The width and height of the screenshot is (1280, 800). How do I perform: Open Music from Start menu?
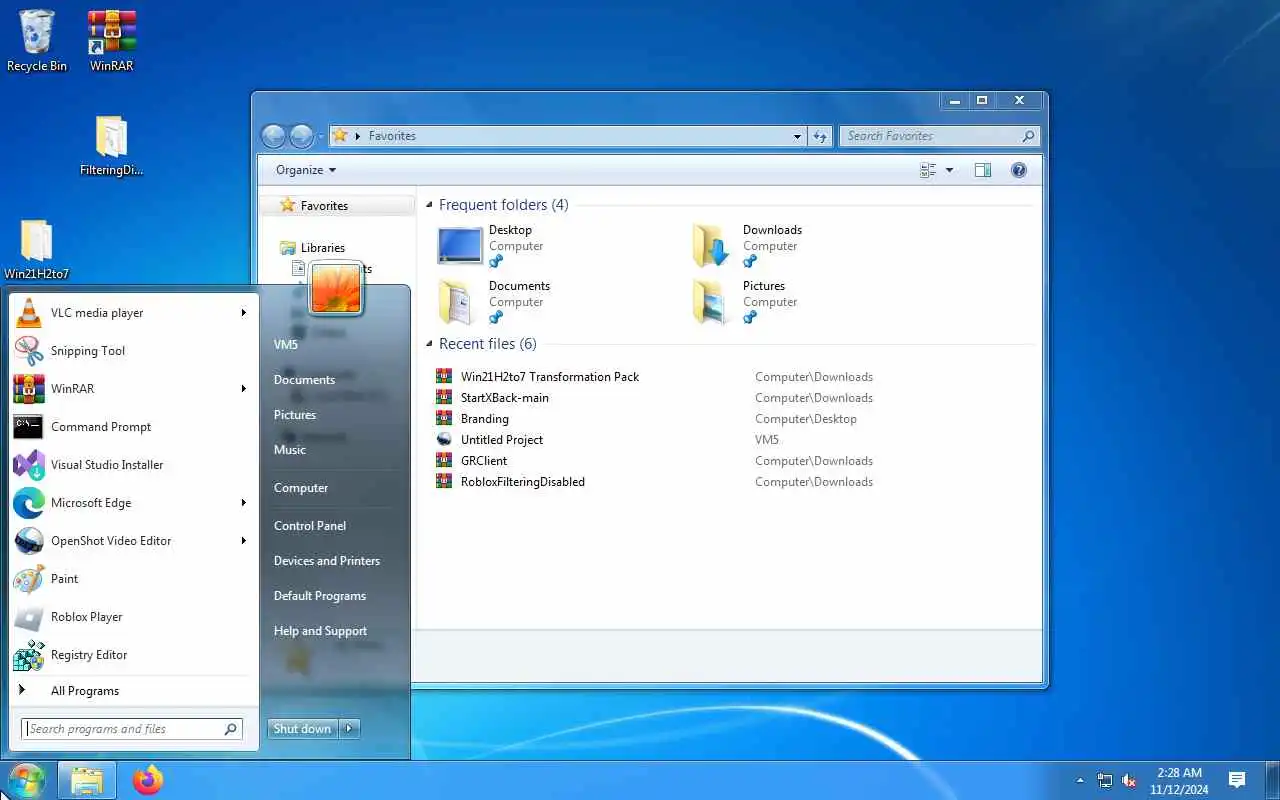click(290, 450)
